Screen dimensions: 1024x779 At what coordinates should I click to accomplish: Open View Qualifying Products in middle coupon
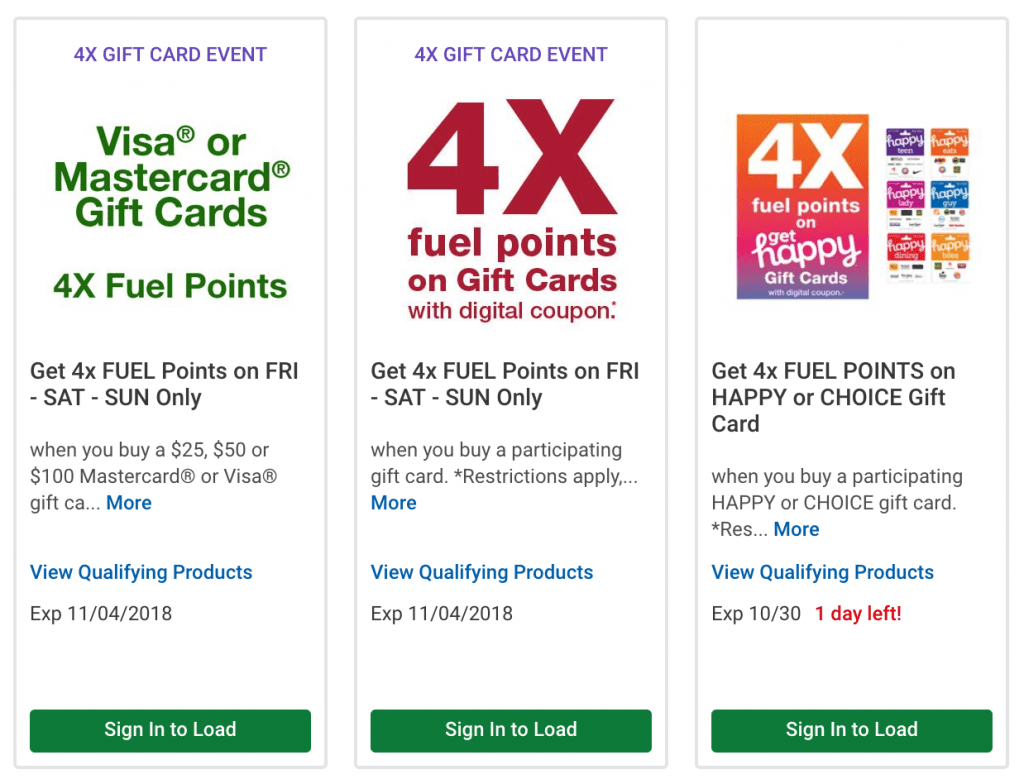click(x=482, y=572)
